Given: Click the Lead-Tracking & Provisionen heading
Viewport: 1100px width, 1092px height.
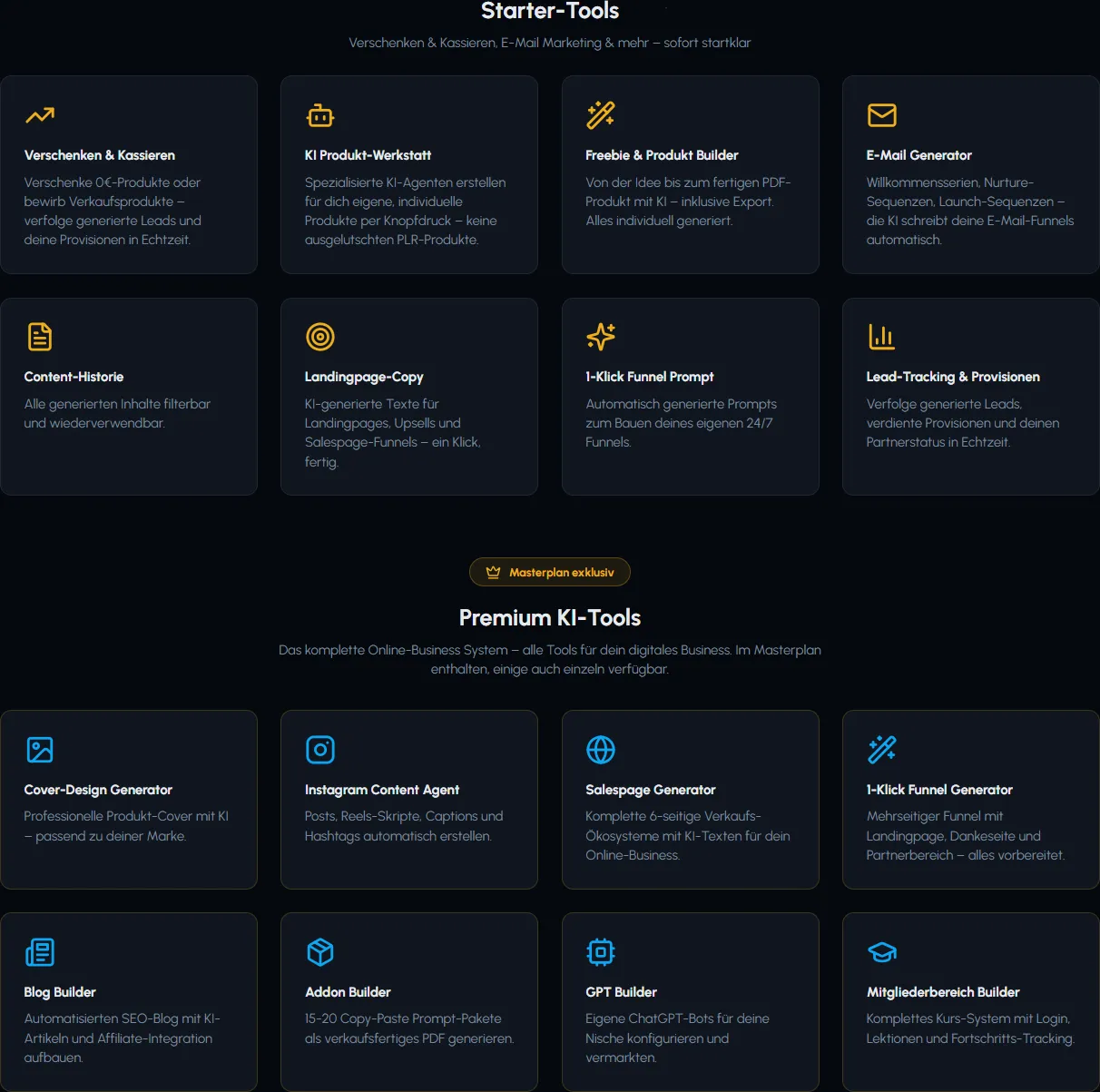Looking at the screenshot, I should coord(953,377).
